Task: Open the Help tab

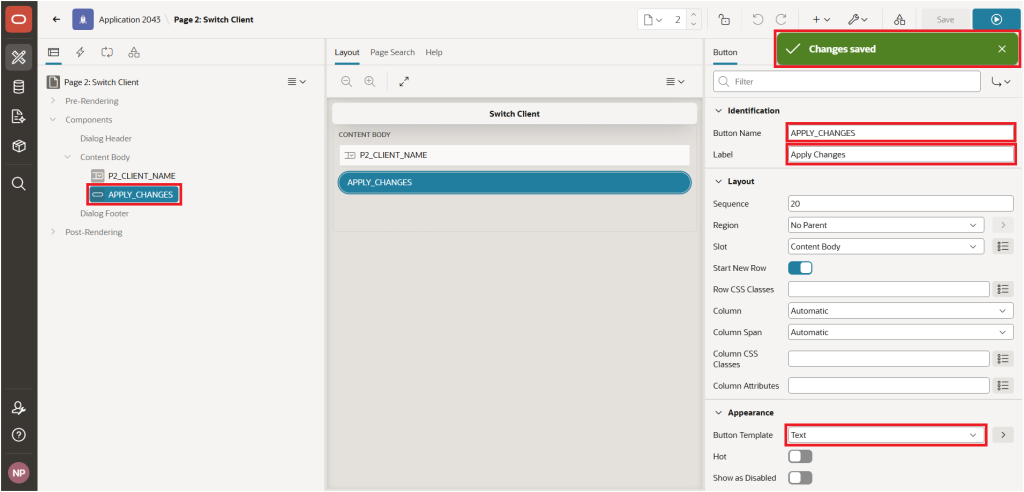Action: (434, 52)
